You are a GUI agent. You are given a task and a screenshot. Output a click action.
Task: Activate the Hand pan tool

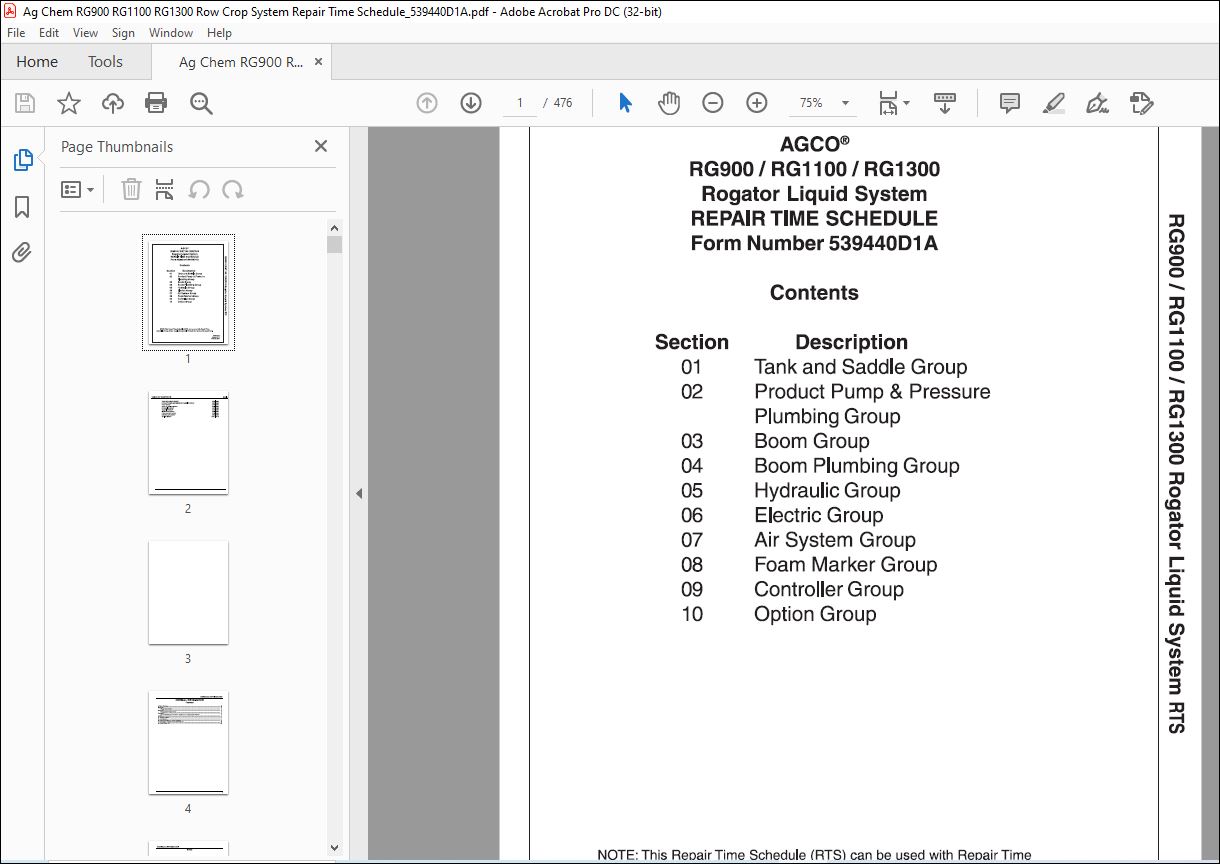(x=669, y=103)
